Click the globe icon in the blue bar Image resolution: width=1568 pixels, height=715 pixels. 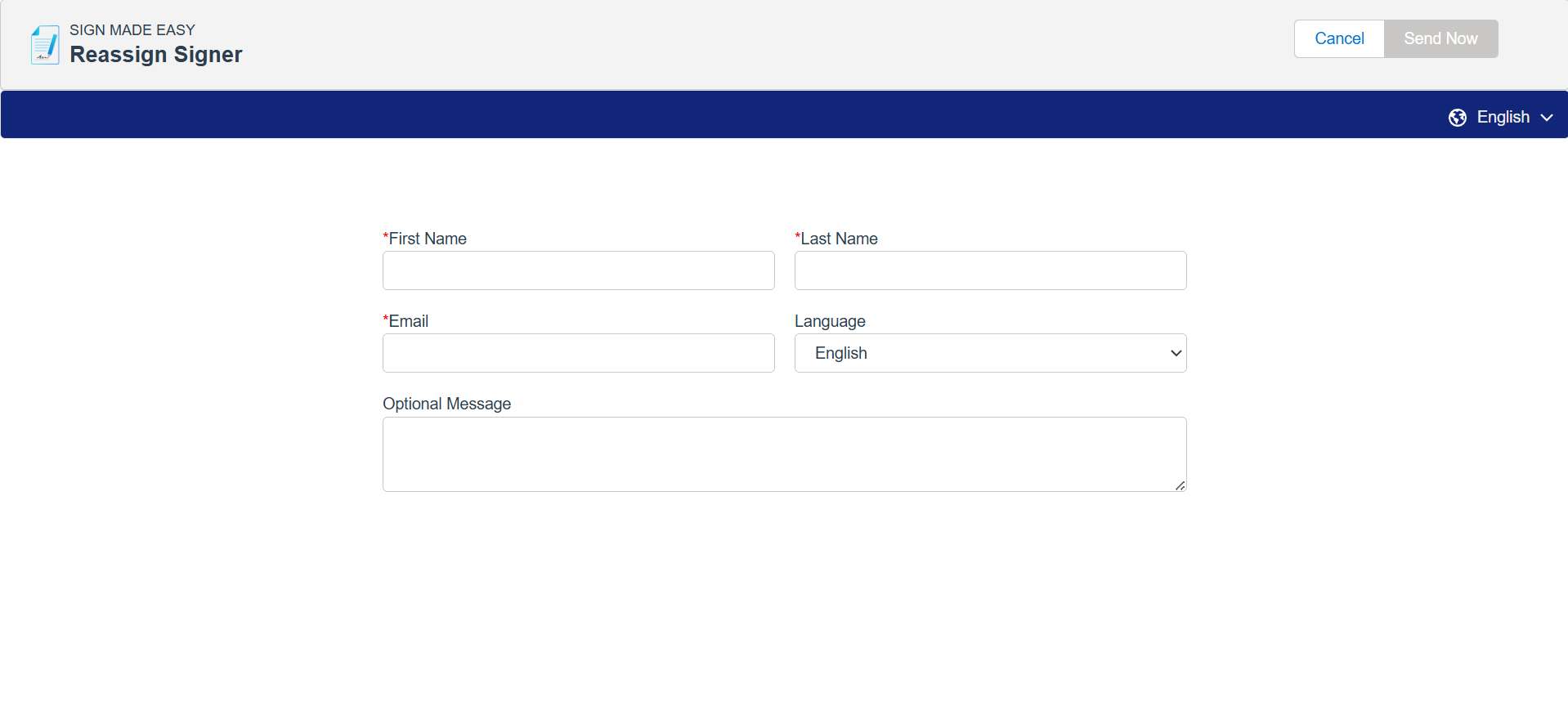click(x=1457, y=118)
